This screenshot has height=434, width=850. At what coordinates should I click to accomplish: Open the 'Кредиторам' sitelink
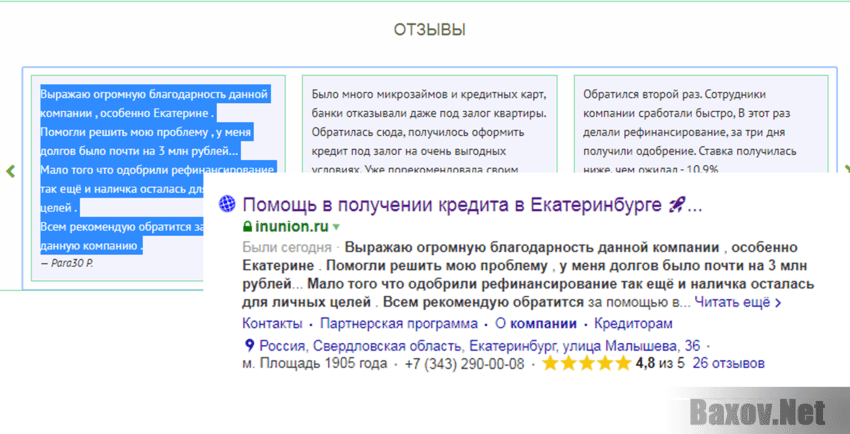click(633, 324)
